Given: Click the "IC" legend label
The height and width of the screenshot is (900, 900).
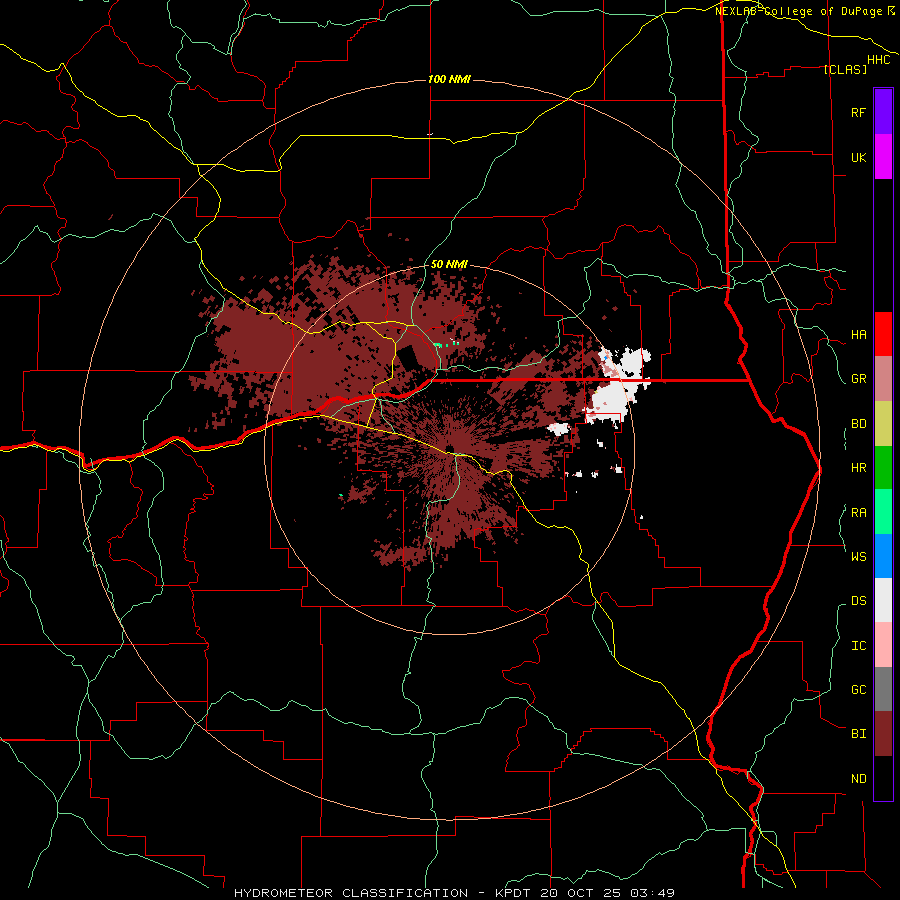Looking at the screenshot, I should tap(858, 646).
